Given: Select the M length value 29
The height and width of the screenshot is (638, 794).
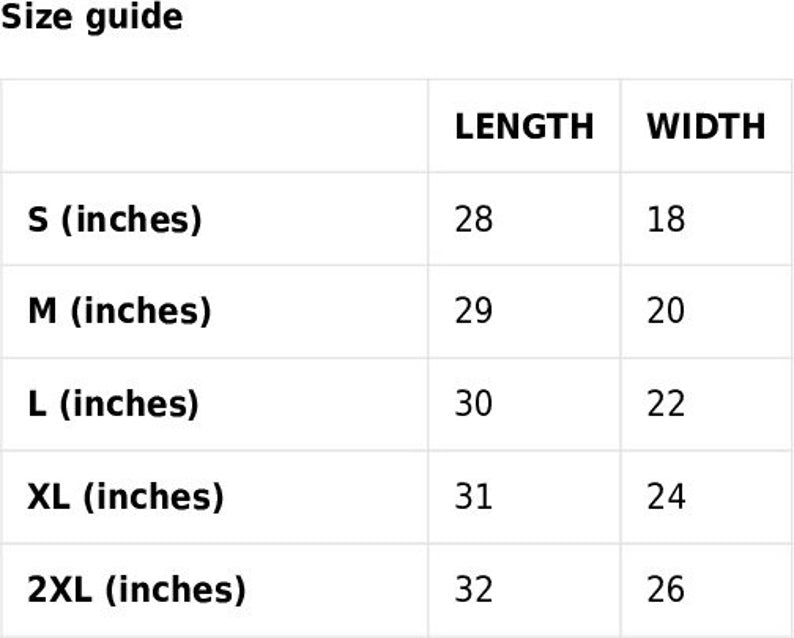Looking at the screenshot, I should [473, 311].
